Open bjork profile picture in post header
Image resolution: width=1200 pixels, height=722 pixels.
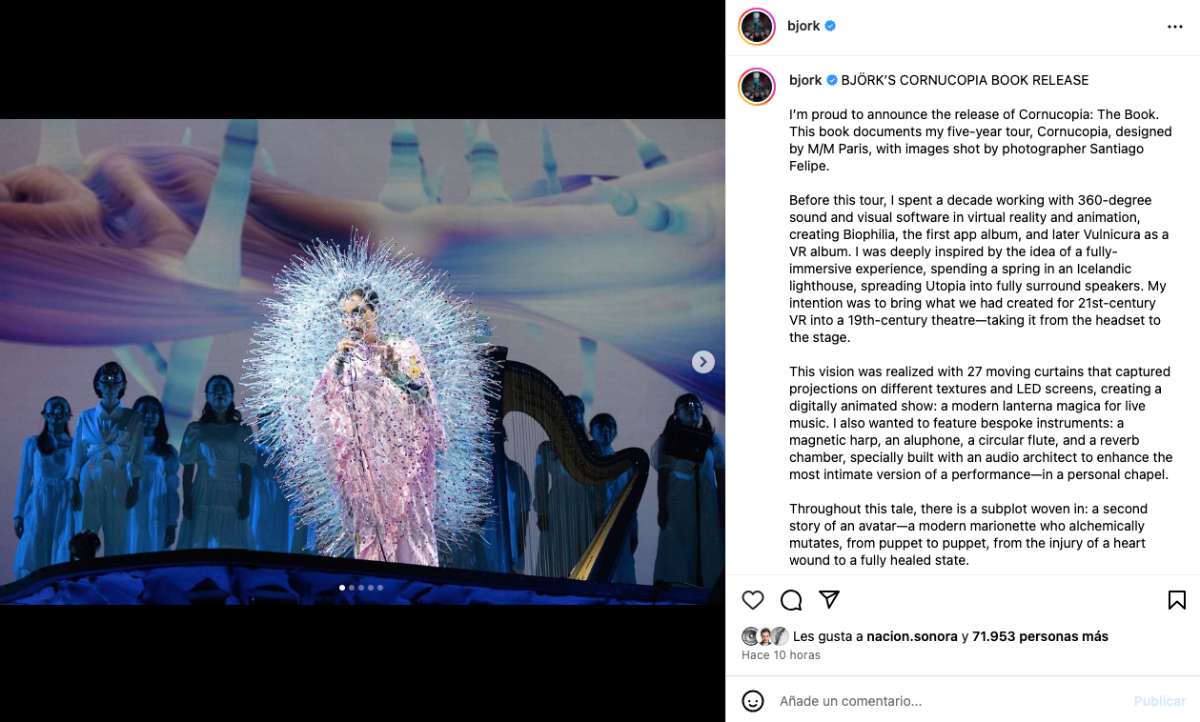pos(757,27)
